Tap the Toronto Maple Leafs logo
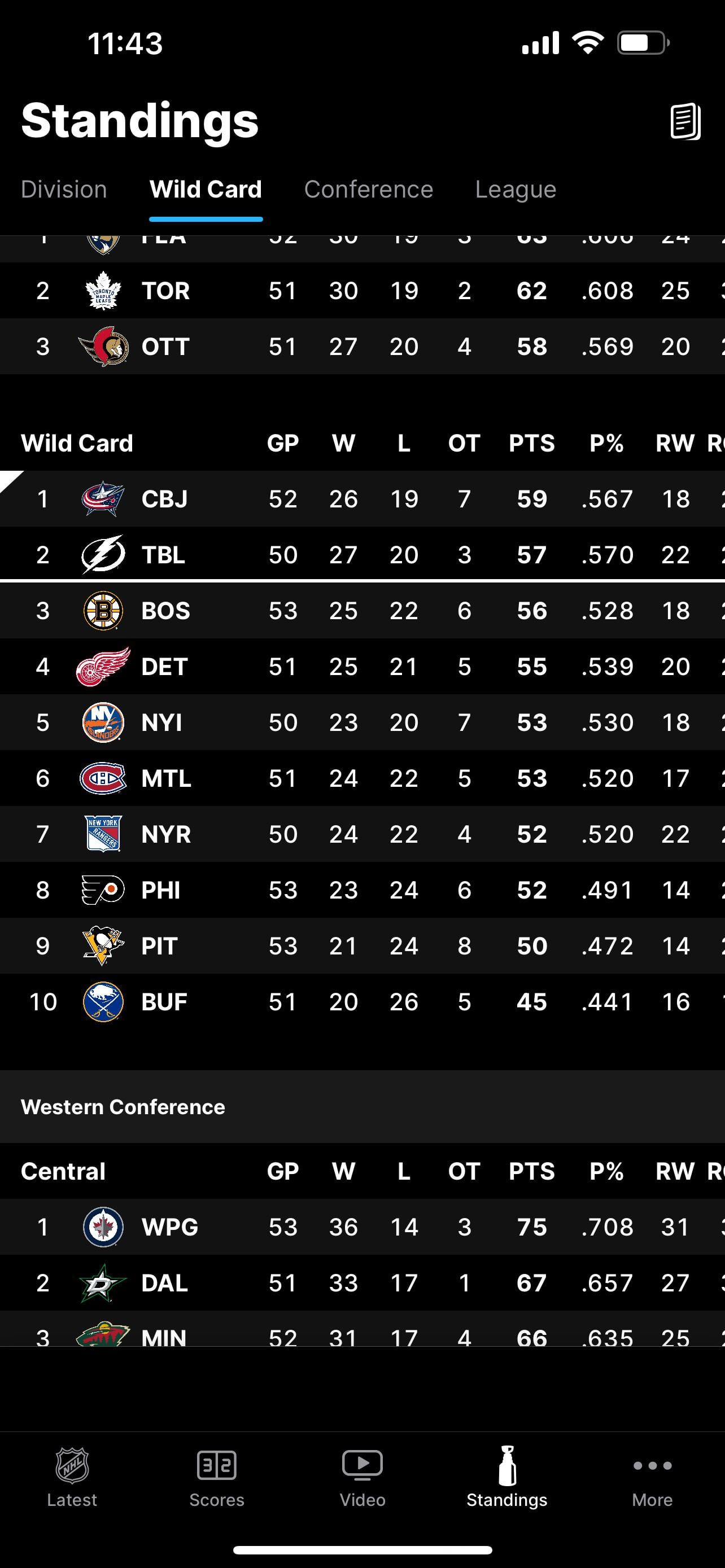 tap(103, 291)
